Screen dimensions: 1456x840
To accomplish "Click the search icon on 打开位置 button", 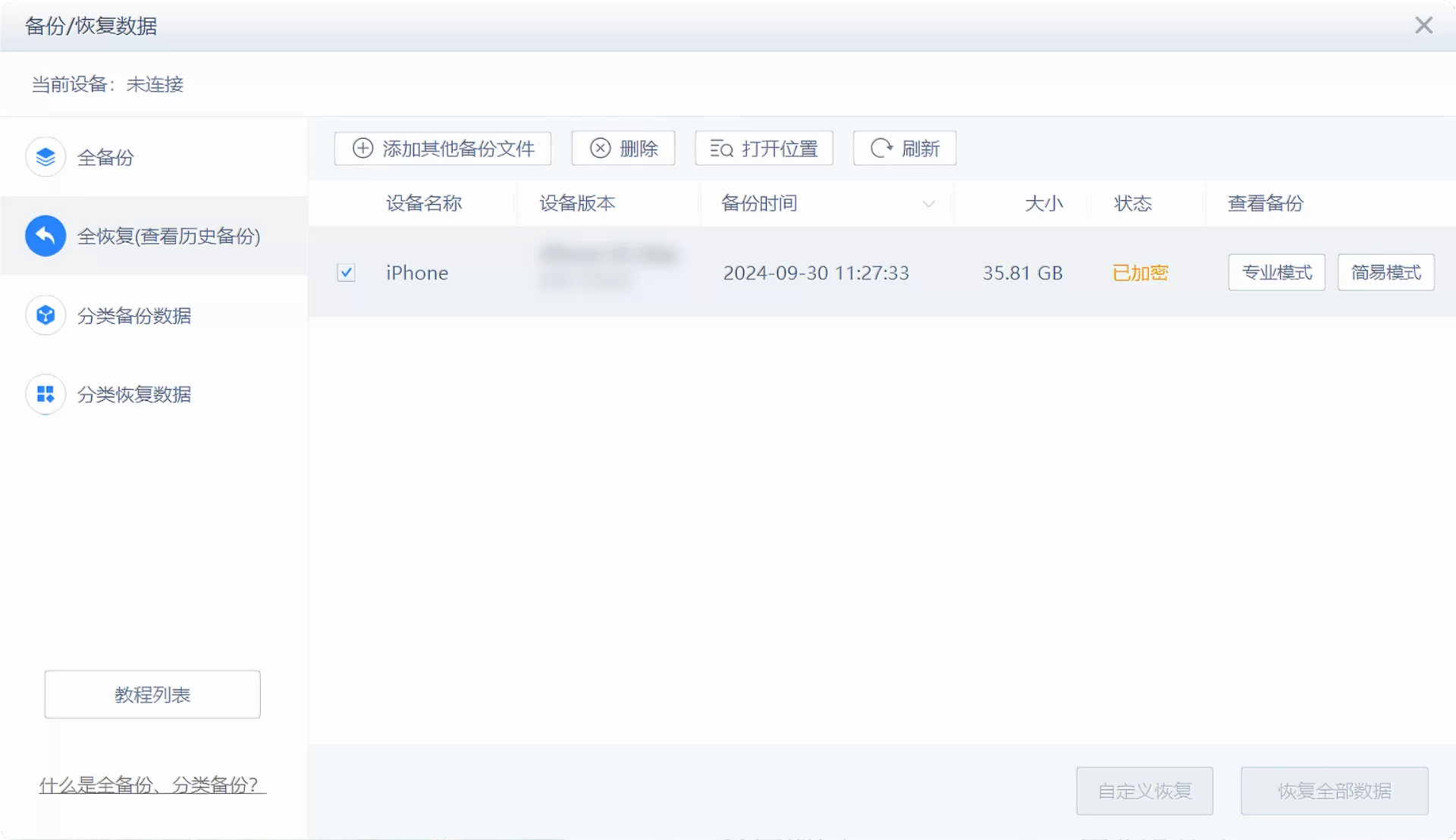I will coord(720,148).
